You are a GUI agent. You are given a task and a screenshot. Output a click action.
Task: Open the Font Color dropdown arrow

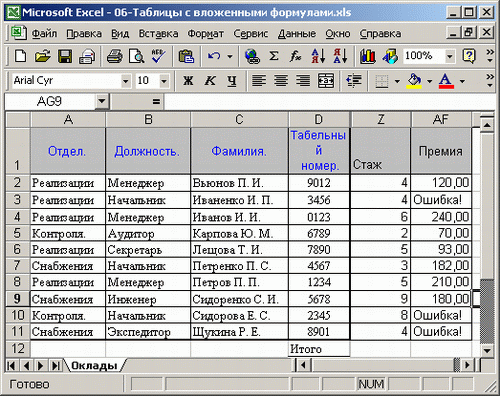tap(462, 81)
